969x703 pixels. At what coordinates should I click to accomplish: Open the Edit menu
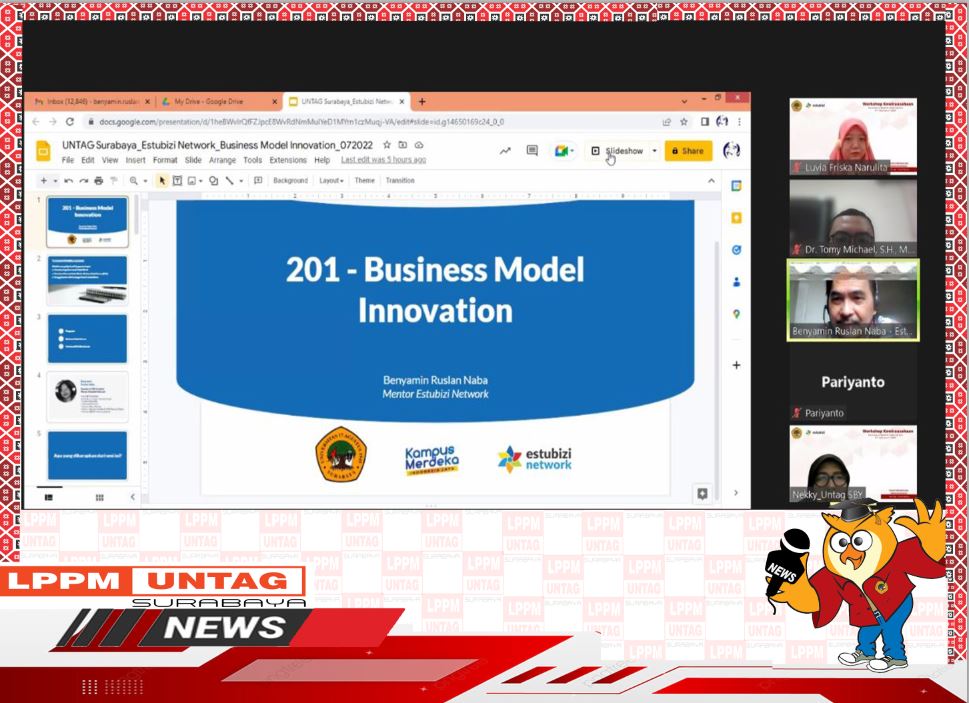click(88, 160)
